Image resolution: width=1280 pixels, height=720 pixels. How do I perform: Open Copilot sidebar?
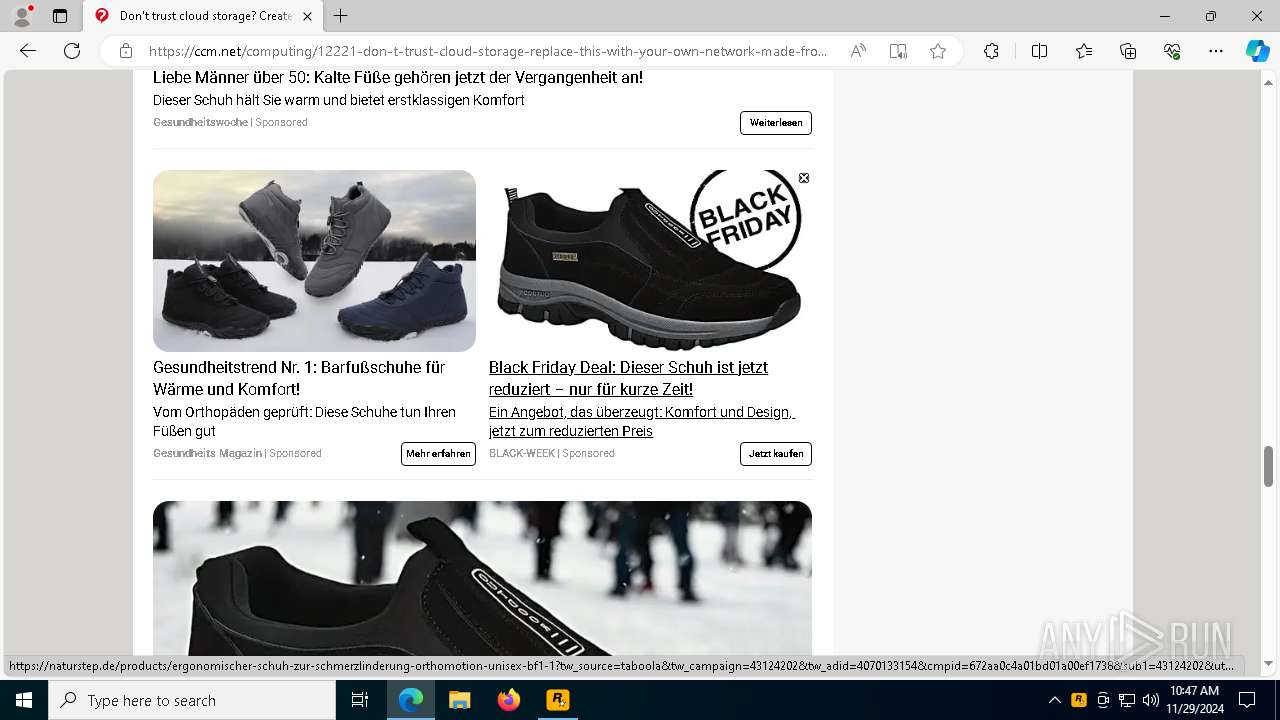1257,51
